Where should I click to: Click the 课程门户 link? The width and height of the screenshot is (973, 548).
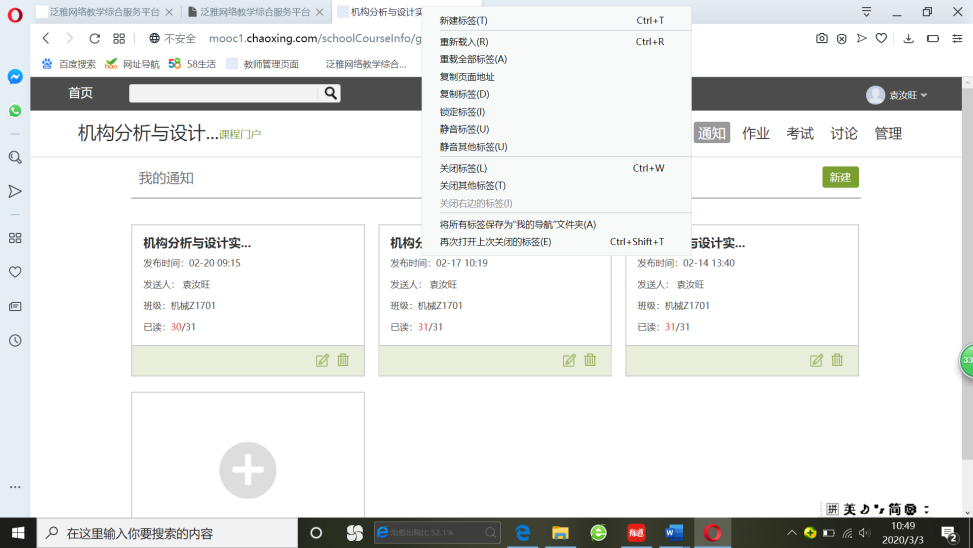coord(240,134)
